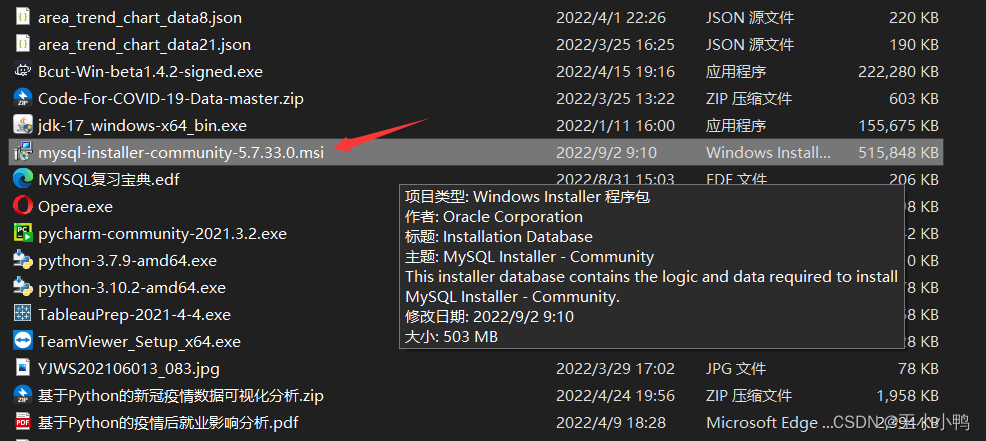Select file name TableauPrep-2021-4-4.exe
This screenshot has height=441, width=986.
pyautogui.click(x=135, y=315)
